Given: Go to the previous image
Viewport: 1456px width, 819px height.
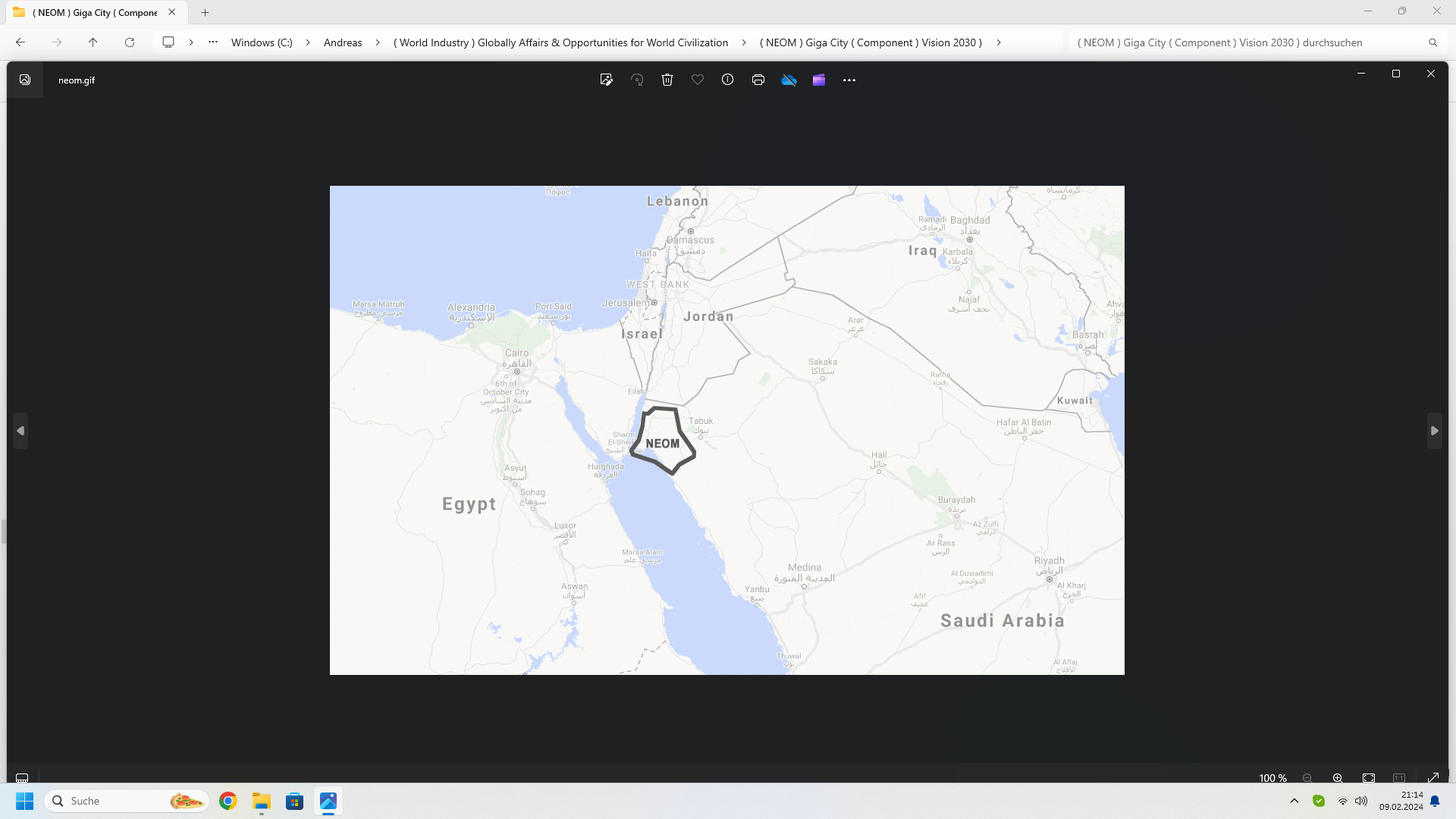Looking at the screenshot, I should tap(20, 431).
